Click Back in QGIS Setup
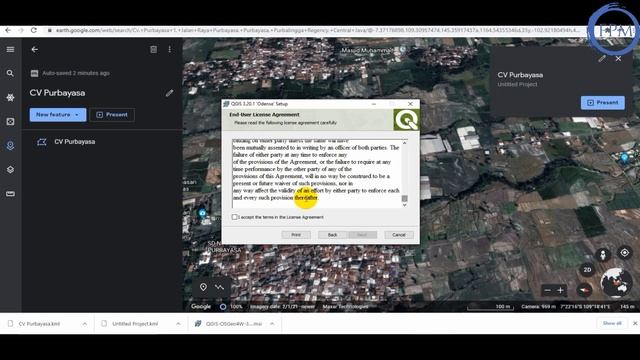The width and height of the screenshot is (640, 360). pyautogui.click(x=333, y=235)
